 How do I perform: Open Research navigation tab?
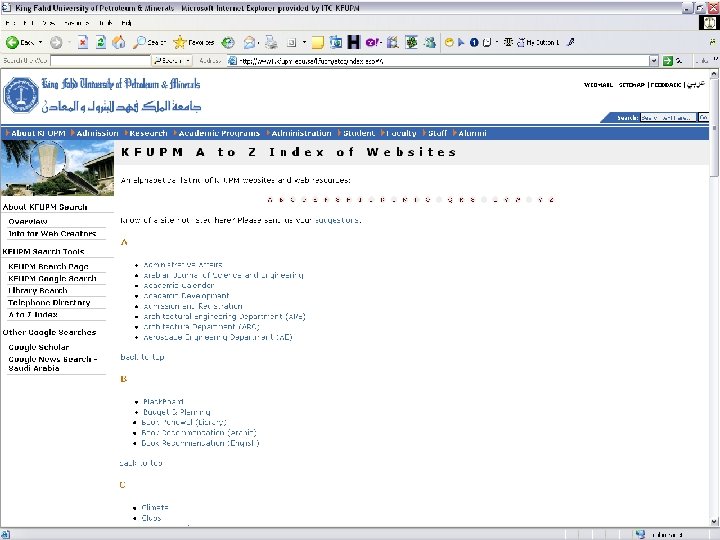(x=148, y=133)
